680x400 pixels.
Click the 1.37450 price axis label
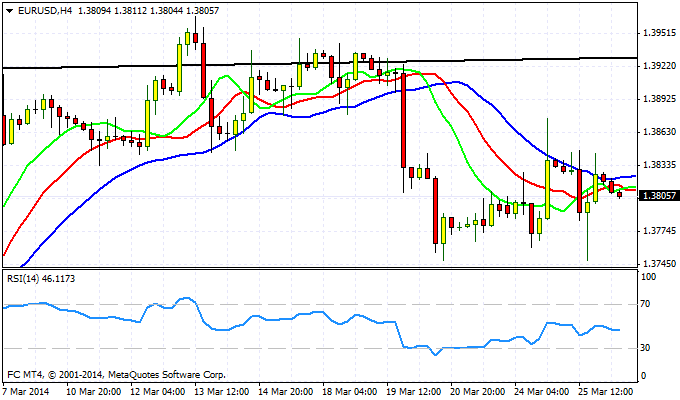coord(659,264)
